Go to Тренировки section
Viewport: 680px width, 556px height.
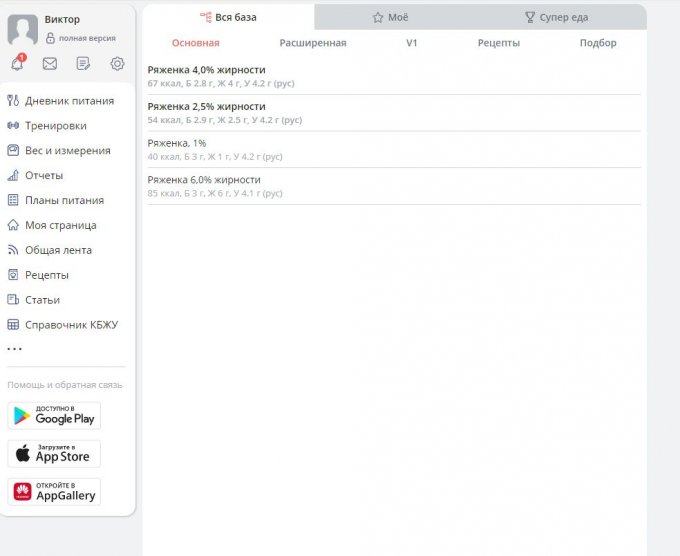coord(55,126)
